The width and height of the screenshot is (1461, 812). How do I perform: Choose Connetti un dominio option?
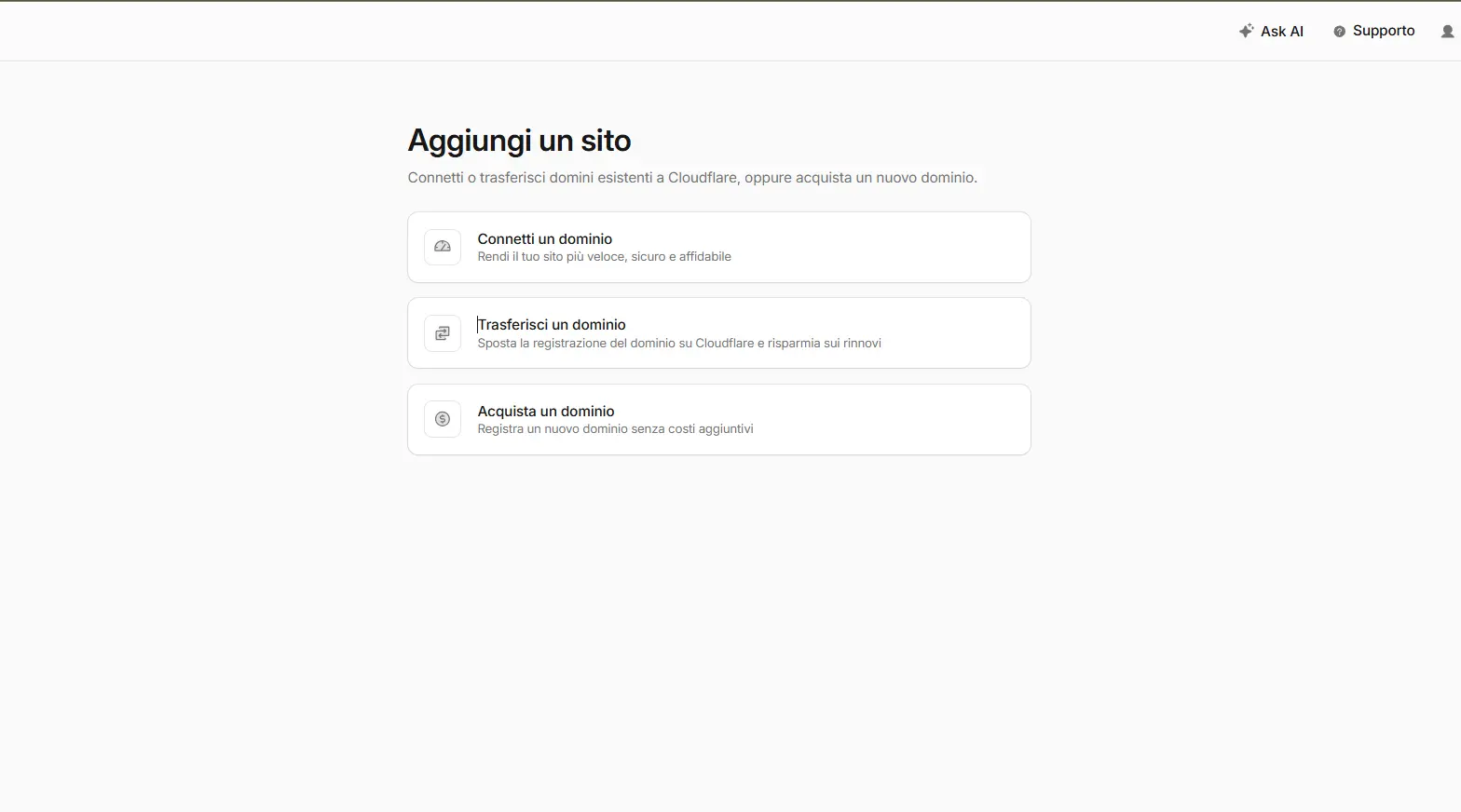[719, 247]
